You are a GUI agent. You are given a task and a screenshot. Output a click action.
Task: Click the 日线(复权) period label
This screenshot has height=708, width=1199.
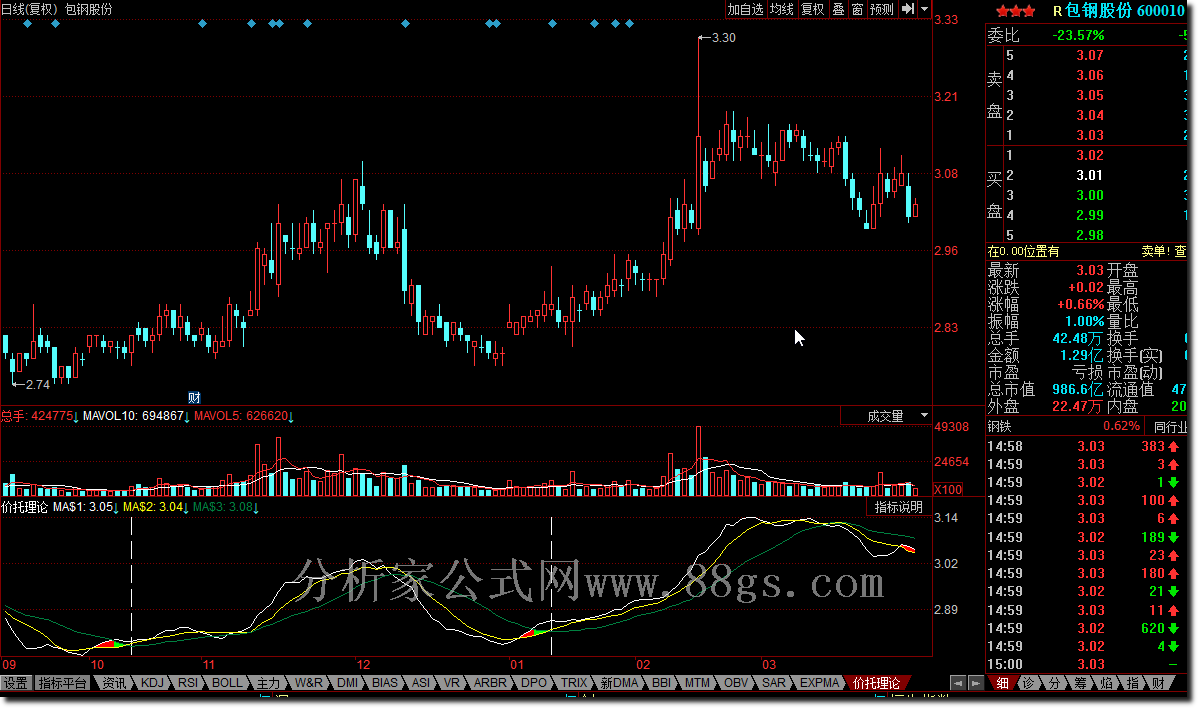click(x=30, y=9)
